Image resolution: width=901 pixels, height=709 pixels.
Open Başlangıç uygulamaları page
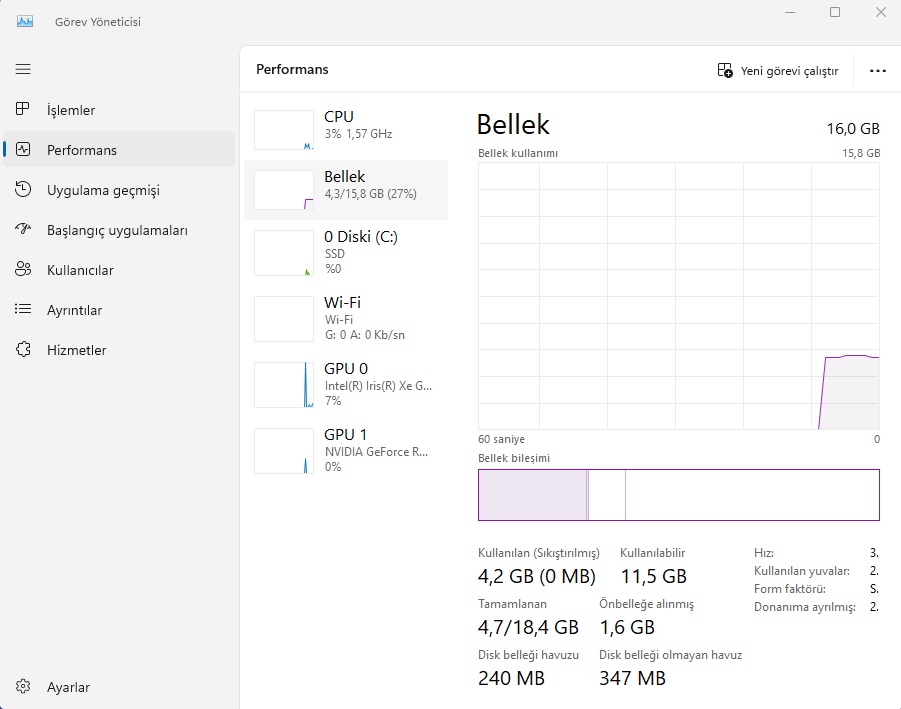point(119,230)
